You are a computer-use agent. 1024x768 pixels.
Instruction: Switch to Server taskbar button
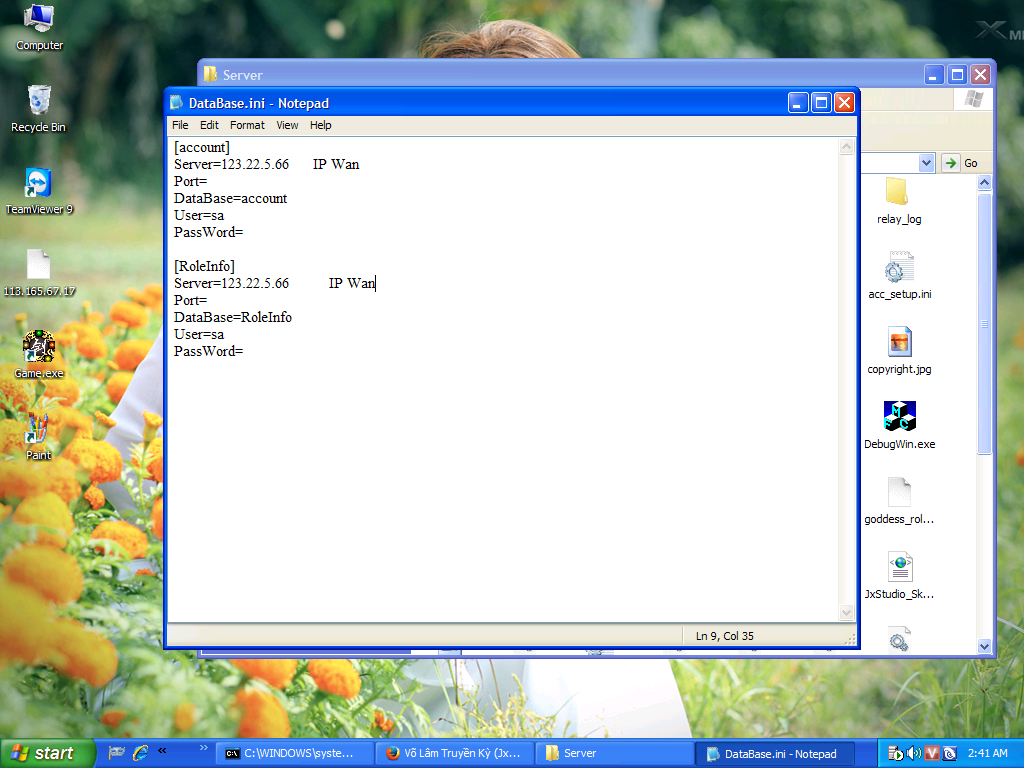pyautogui.click(x=615, y=753)
